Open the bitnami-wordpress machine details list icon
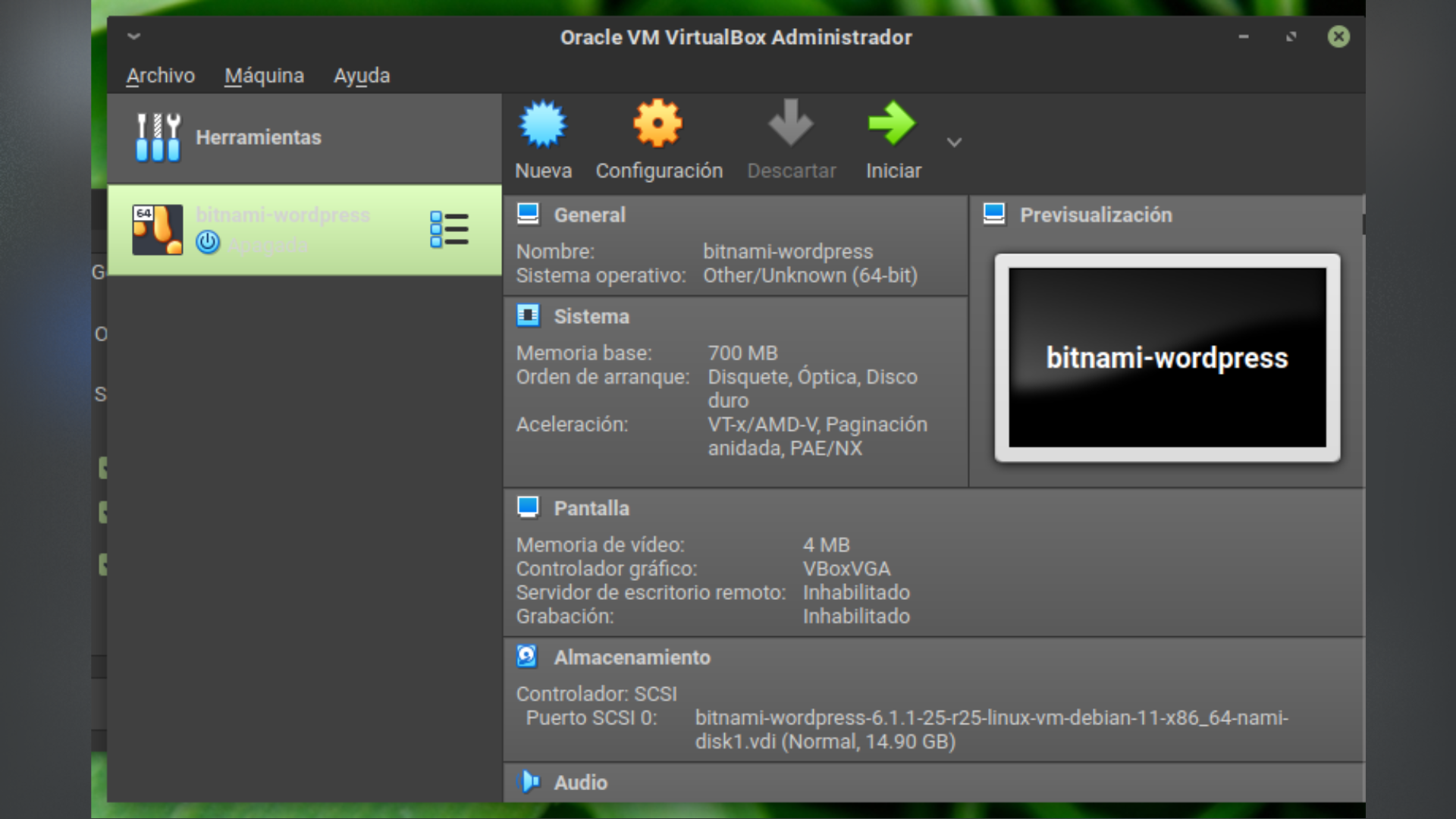The width and height of the screenshot is (1456, 819). coord(449,229)
